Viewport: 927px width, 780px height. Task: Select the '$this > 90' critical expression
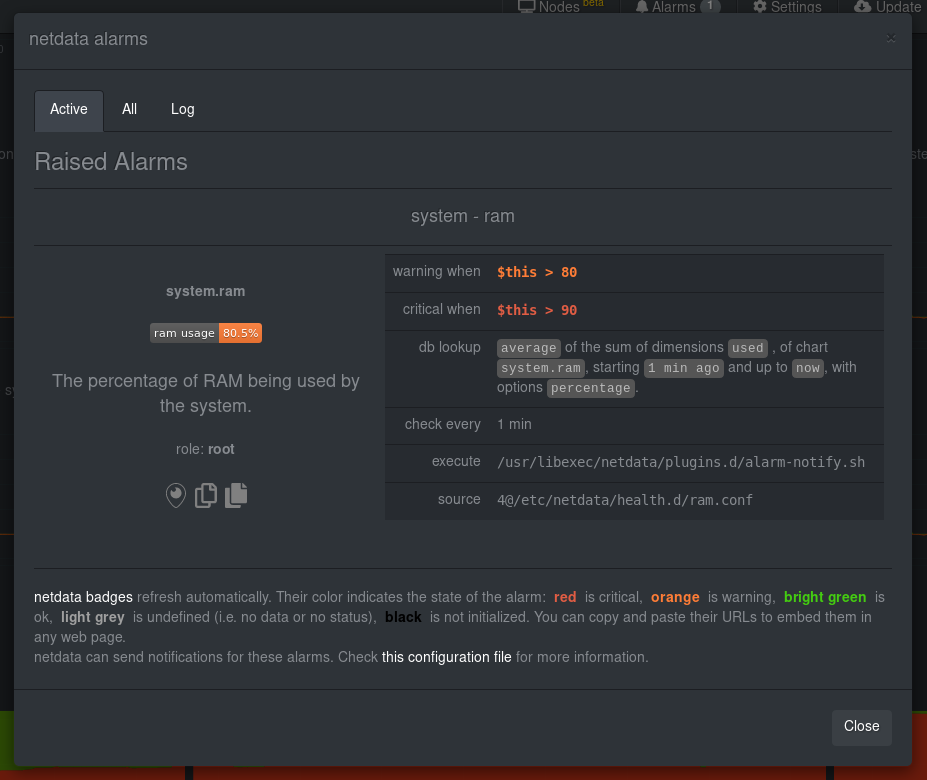pos(537,310)
